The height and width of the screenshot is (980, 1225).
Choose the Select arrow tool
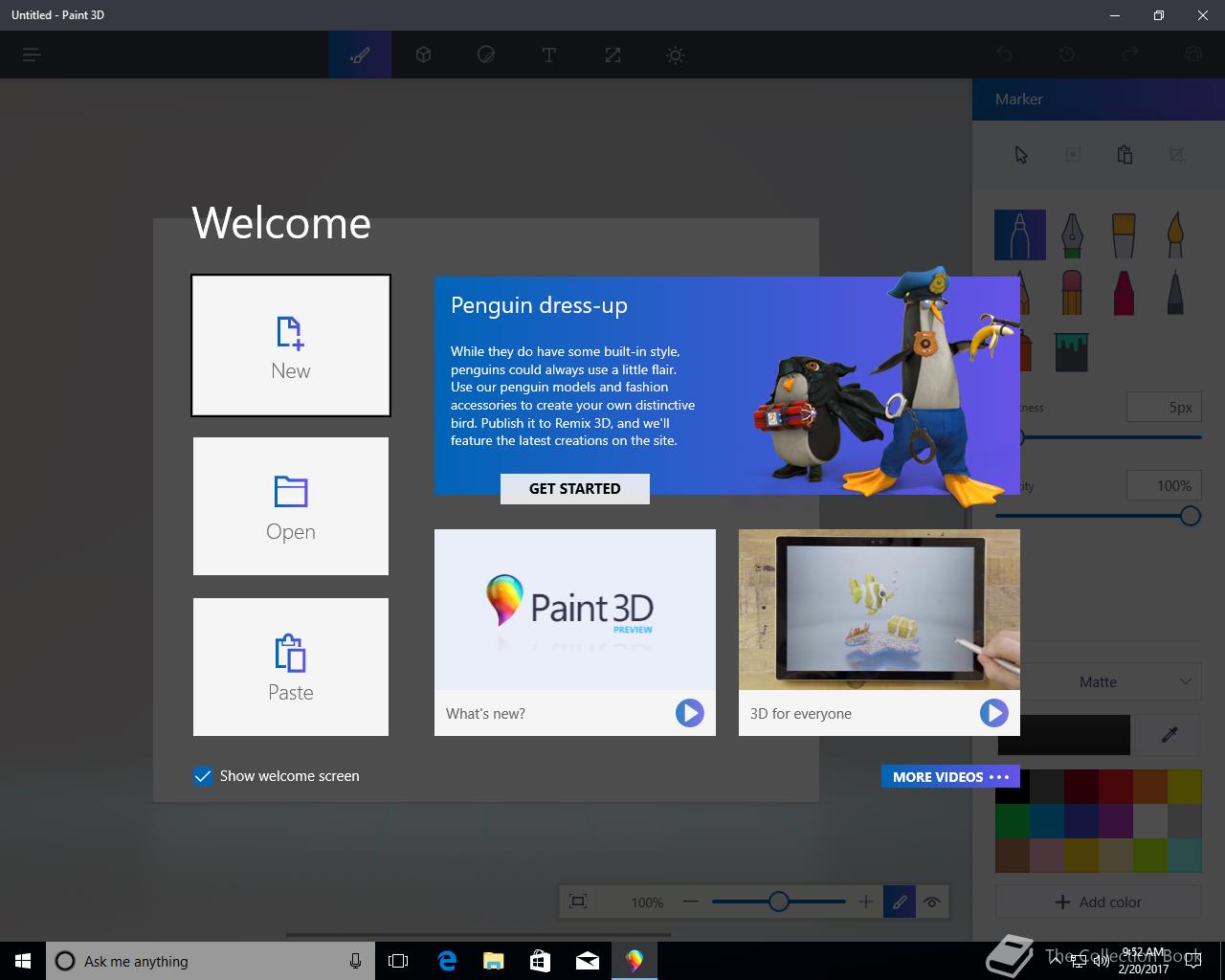1021,155
